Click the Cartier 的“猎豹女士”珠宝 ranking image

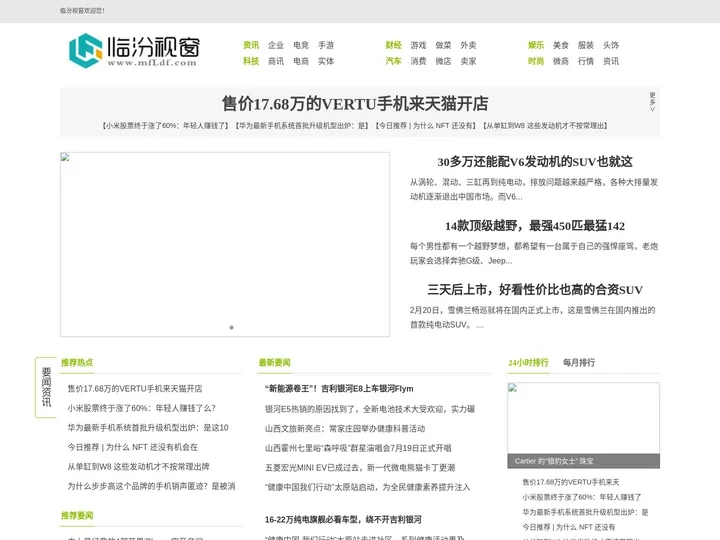pos(584,425)
